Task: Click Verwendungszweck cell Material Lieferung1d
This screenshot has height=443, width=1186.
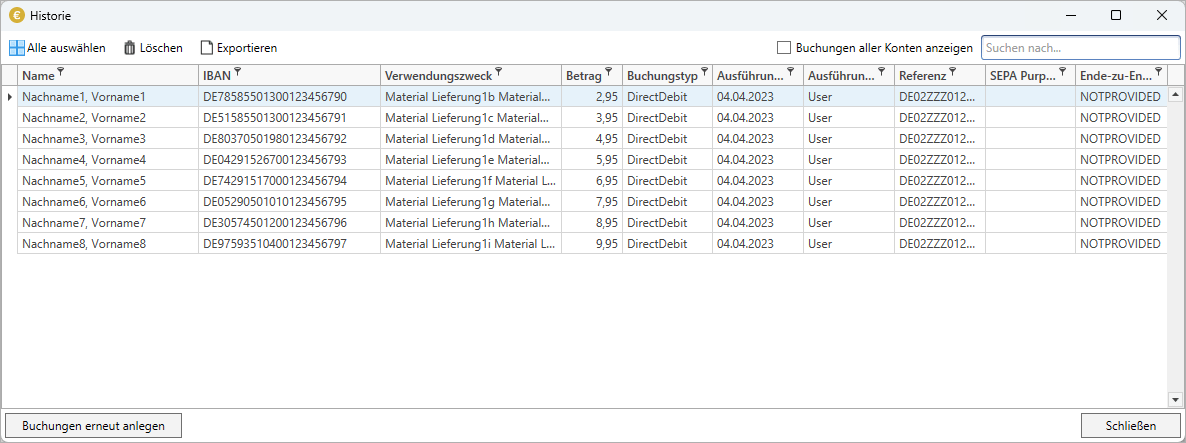Action: (470, 139)
